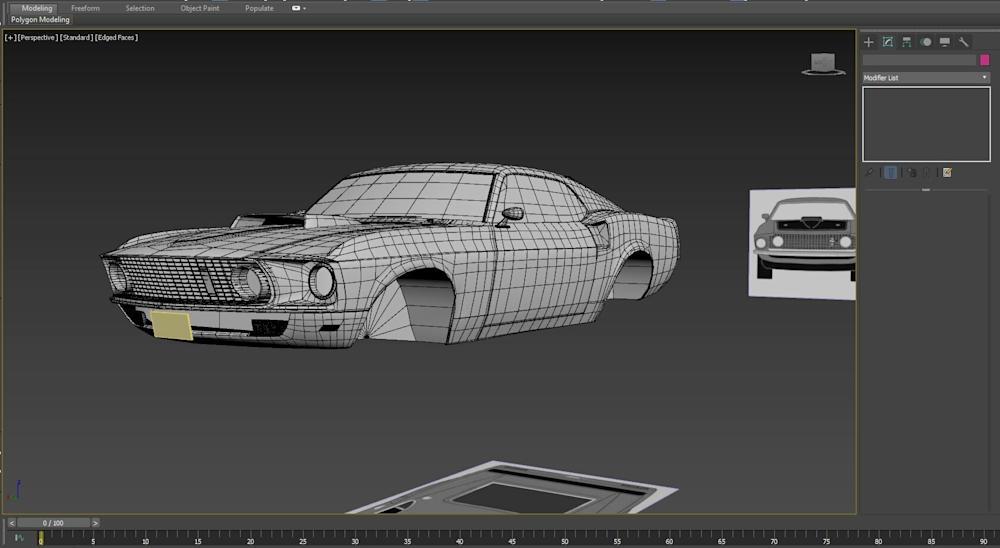This screenshot has width=1000, height=548.
Task: Click the pink object color swatch
Action: coord(984,60)
